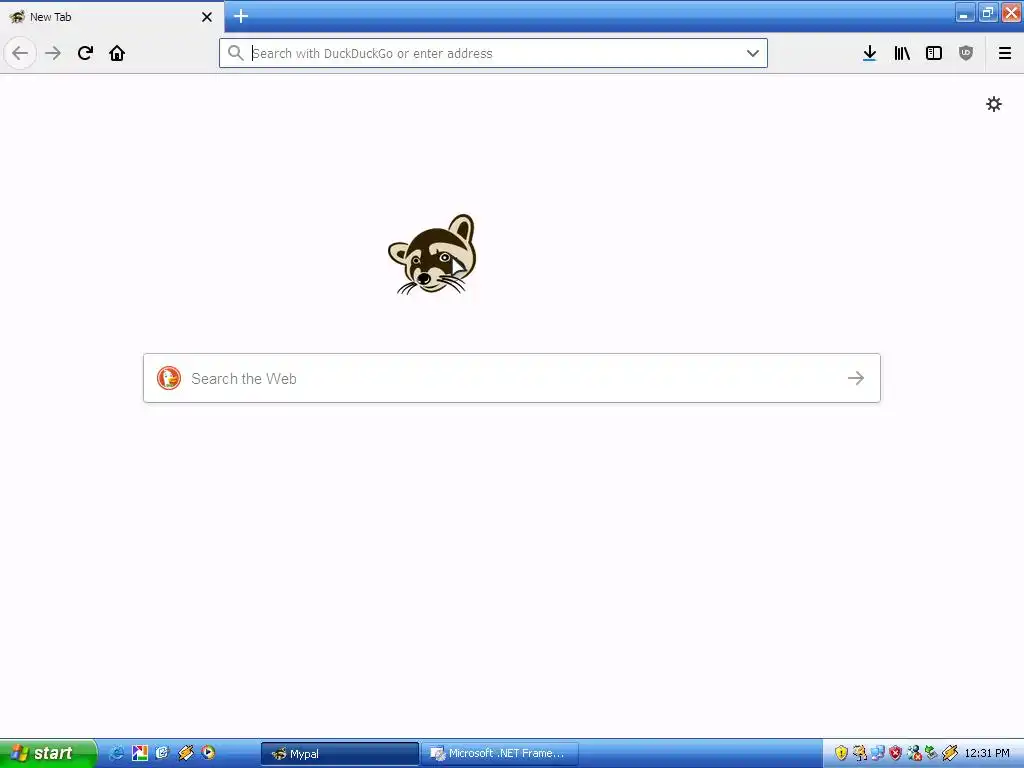
Task: Minimize the Mypal browser window
Action: point(965,12)
